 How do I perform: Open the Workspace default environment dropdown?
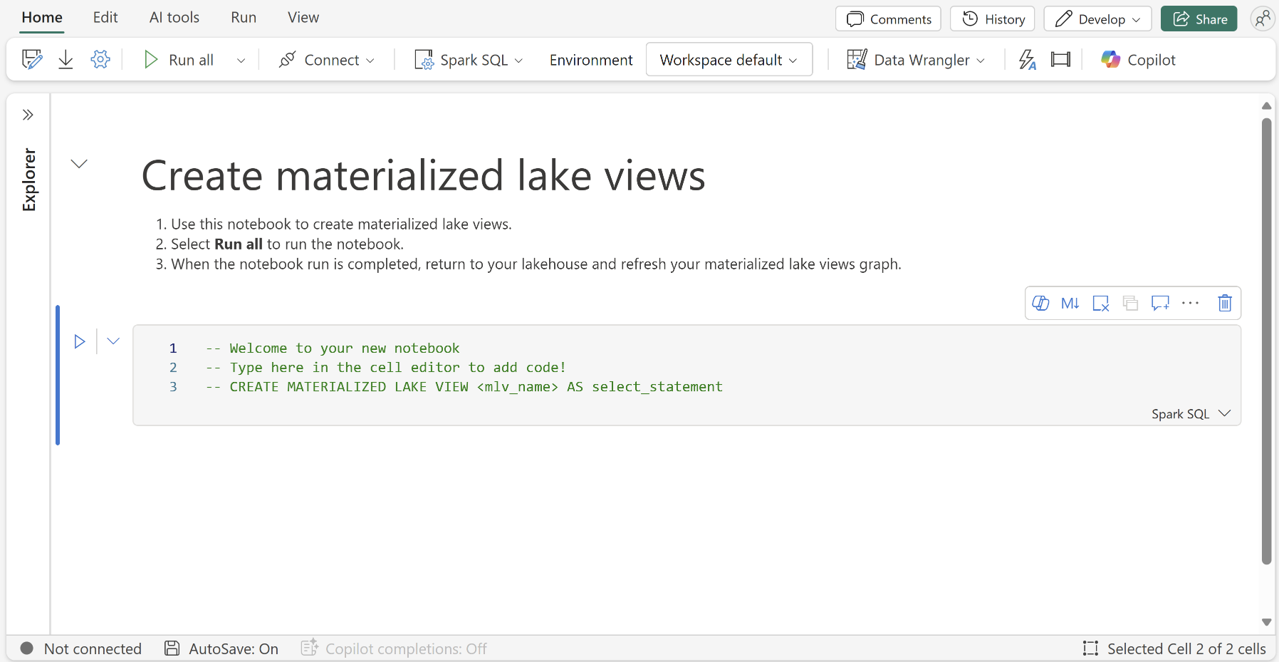(729, 60)
